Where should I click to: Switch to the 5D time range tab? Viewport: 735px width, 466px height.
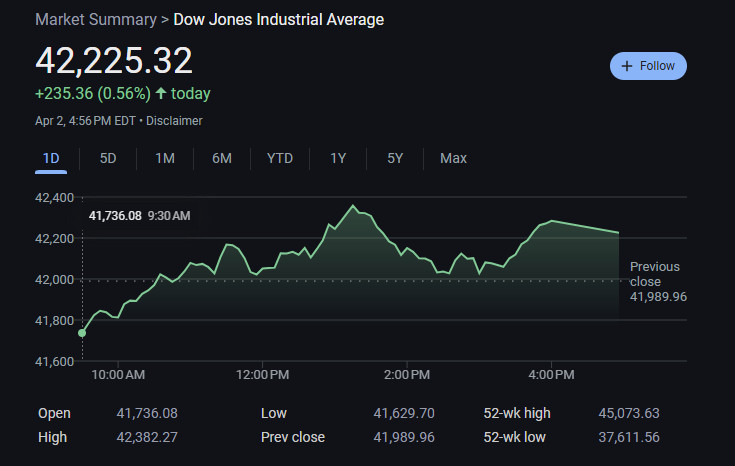click(x=108, y=158)
